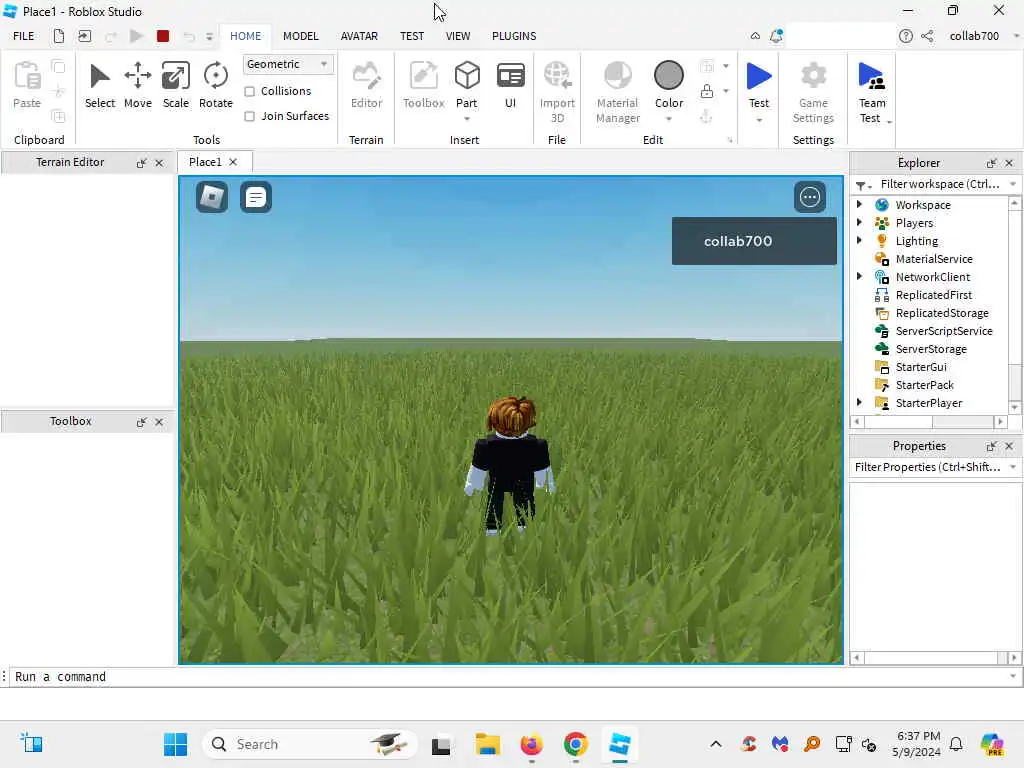This screenshot has height=768, width=1024.
Task: Insert a Part
Action: click(467, 84)
